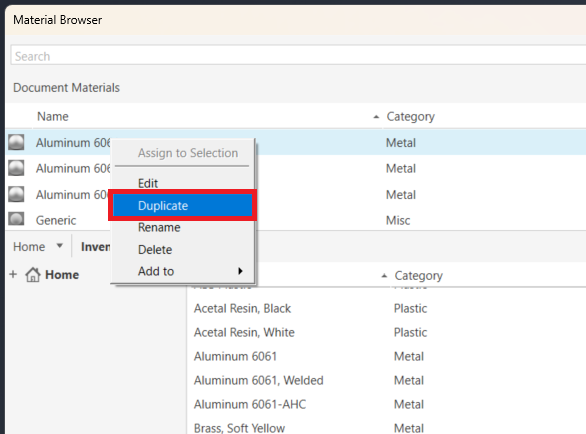The width and height of the screenshot is (586, 434).
Task: Click Plastic category of Acetal Resin, Black
Action: pos(410,308)
